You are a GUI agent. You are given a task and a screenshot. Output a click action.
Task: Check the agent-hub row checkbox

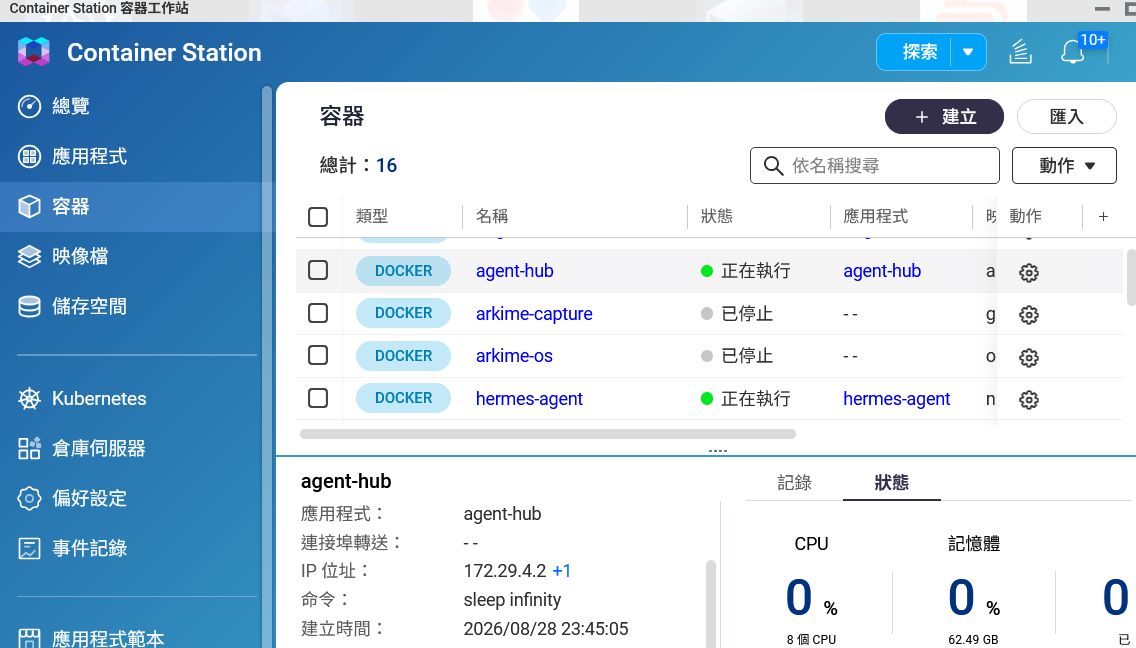pos(318,270)
